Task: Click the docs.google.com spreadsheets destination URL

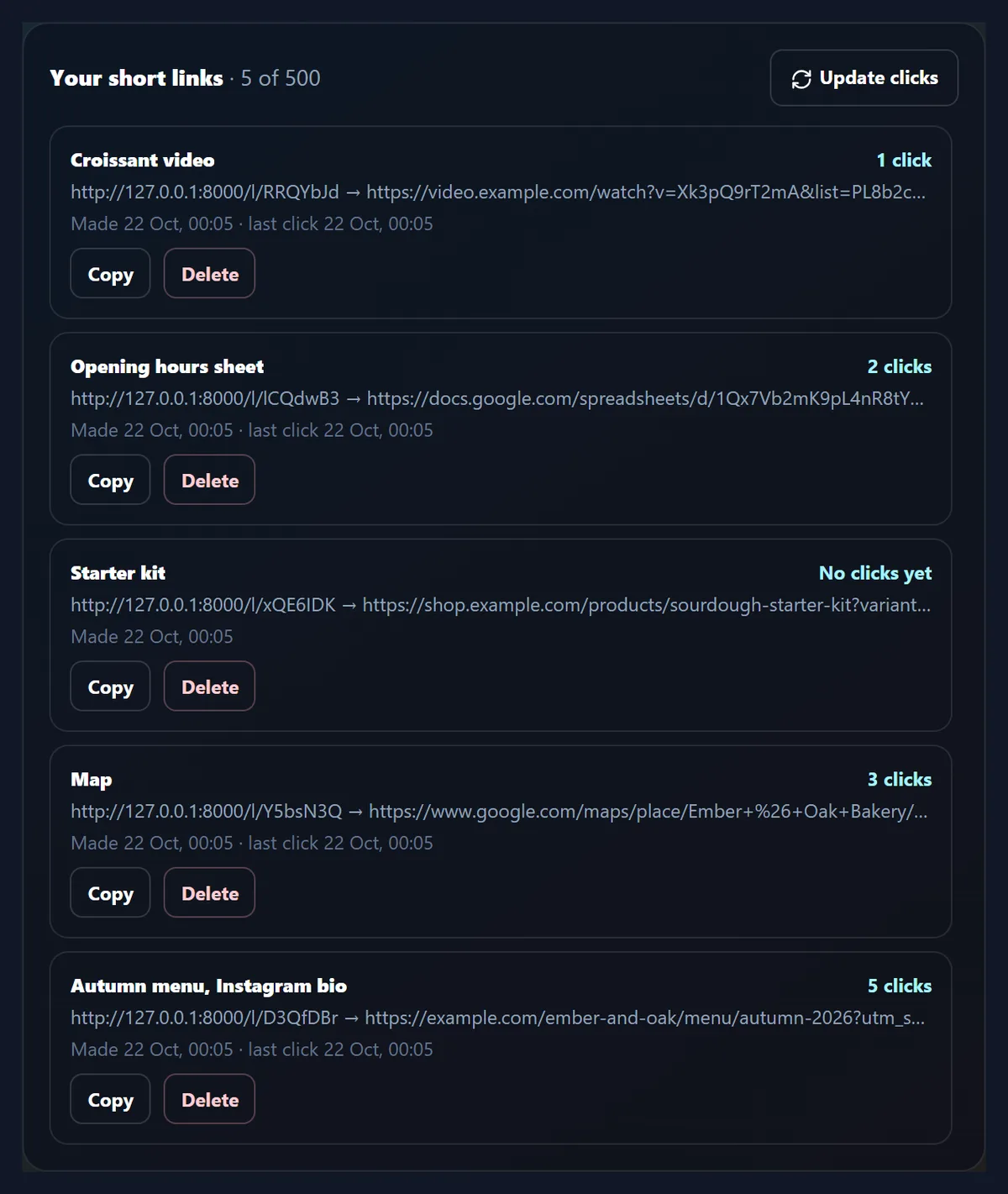Action: (x=645, y=399)
